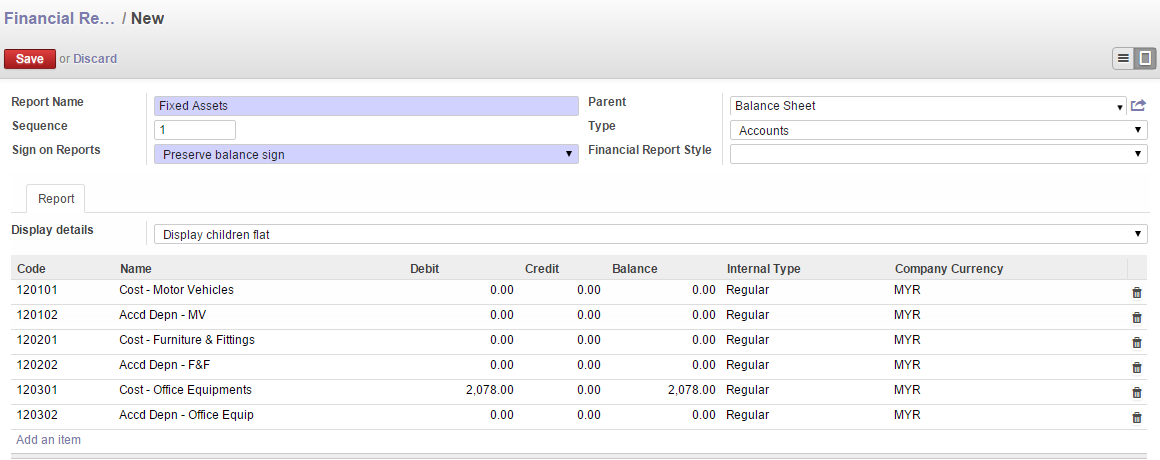The height and width of the screenshot is (460, 1160).
Task: Open Accd Depn - Office Equip account
Action: tap(186, 416)
